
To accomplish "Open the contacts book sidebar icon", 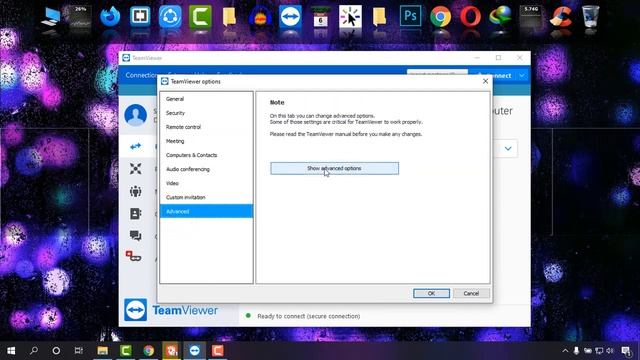I will click(136, 213).
